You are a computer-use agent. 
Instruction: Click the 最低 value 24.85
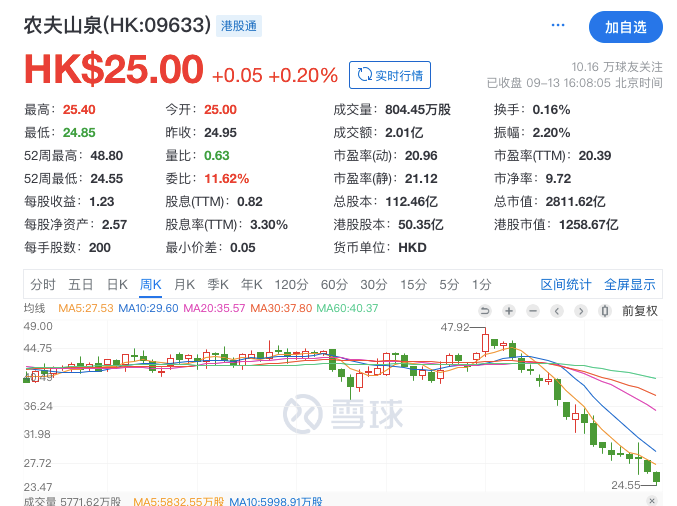coord(79,133)
